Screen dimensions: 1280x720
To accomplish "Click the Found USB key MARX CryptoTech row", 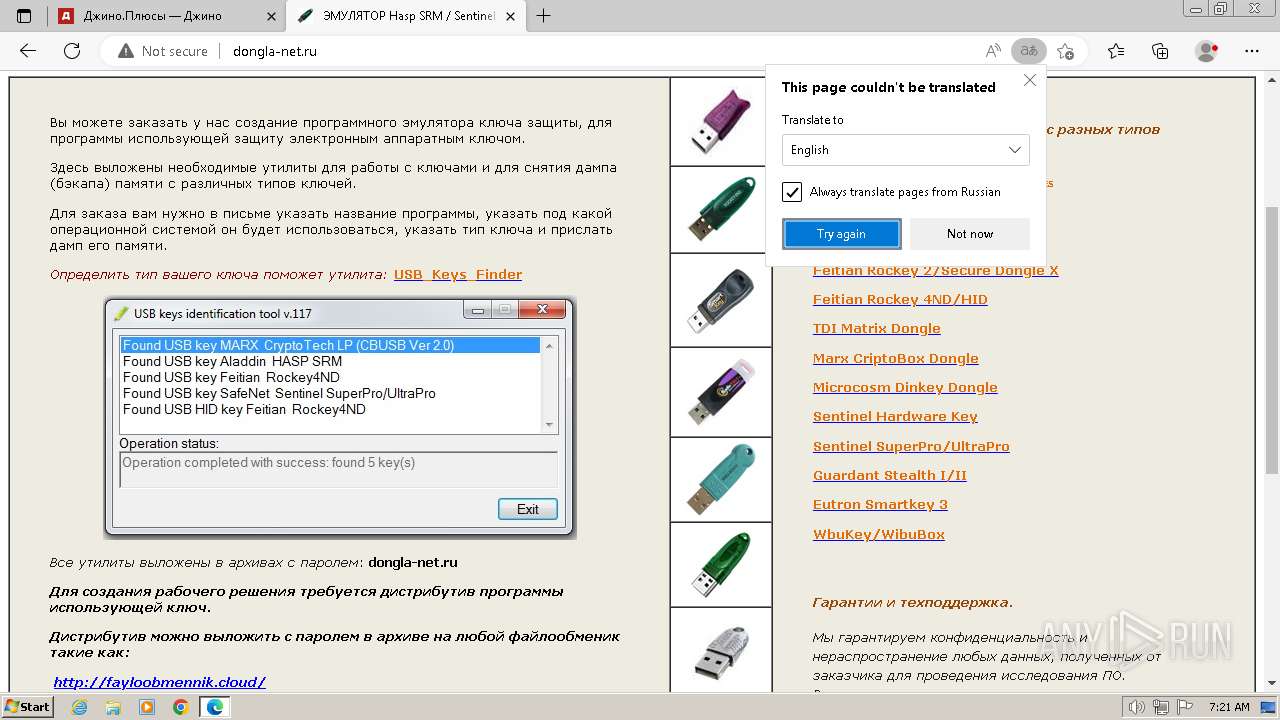I will coord(330,345).
